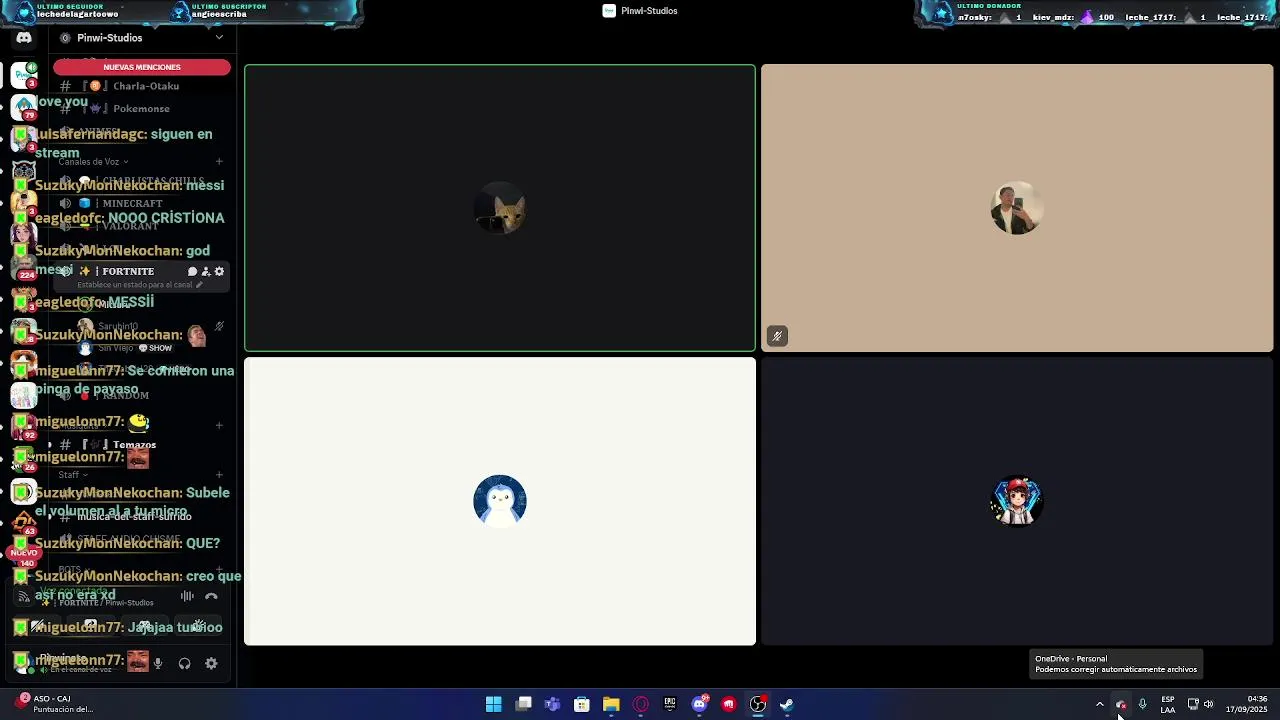1280x720 pixels.
Task: Open server with 63 notifications badge
Action: 24,524
